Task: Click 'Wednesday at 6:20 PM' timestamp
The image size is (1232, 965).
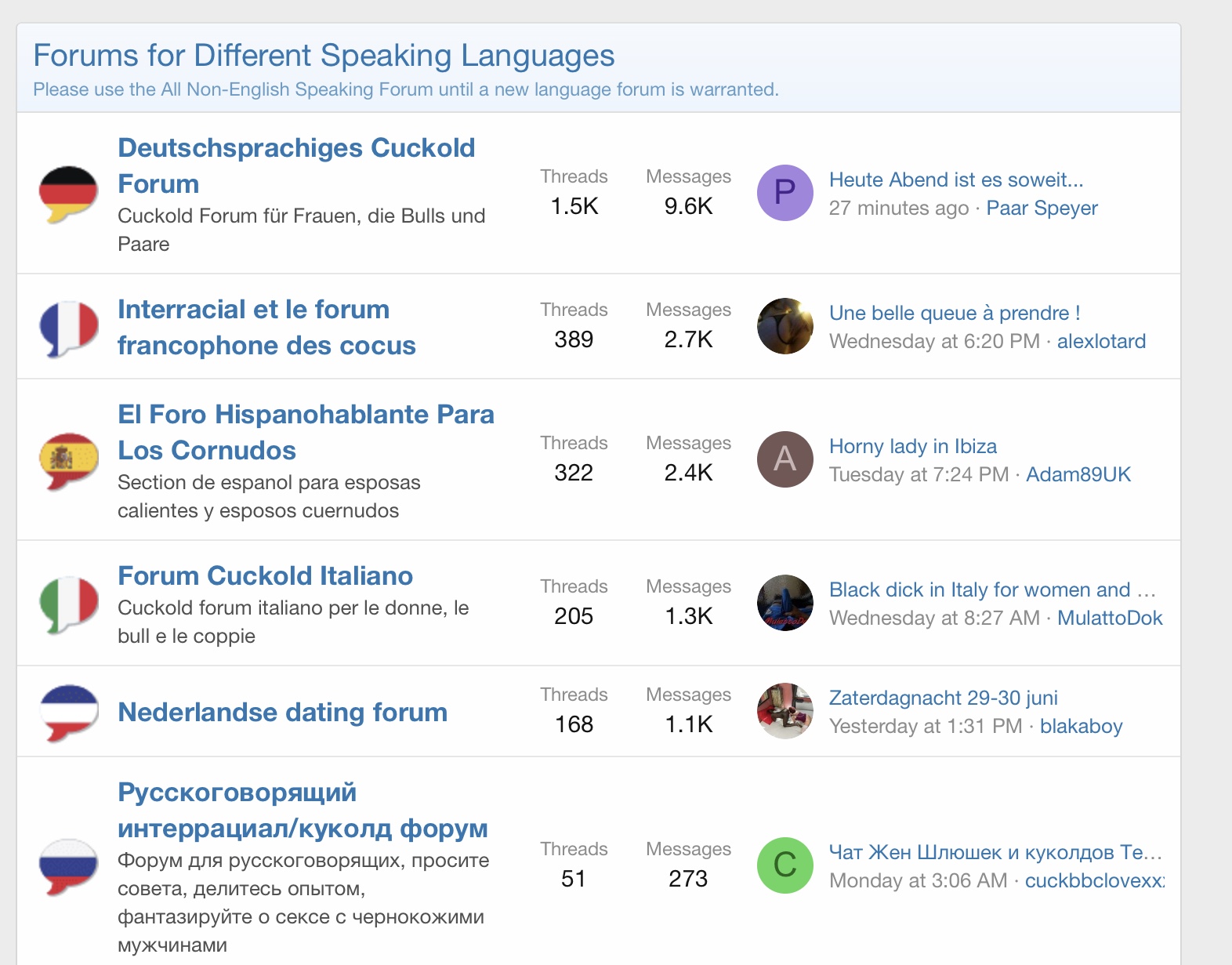Action: (934, 341)
